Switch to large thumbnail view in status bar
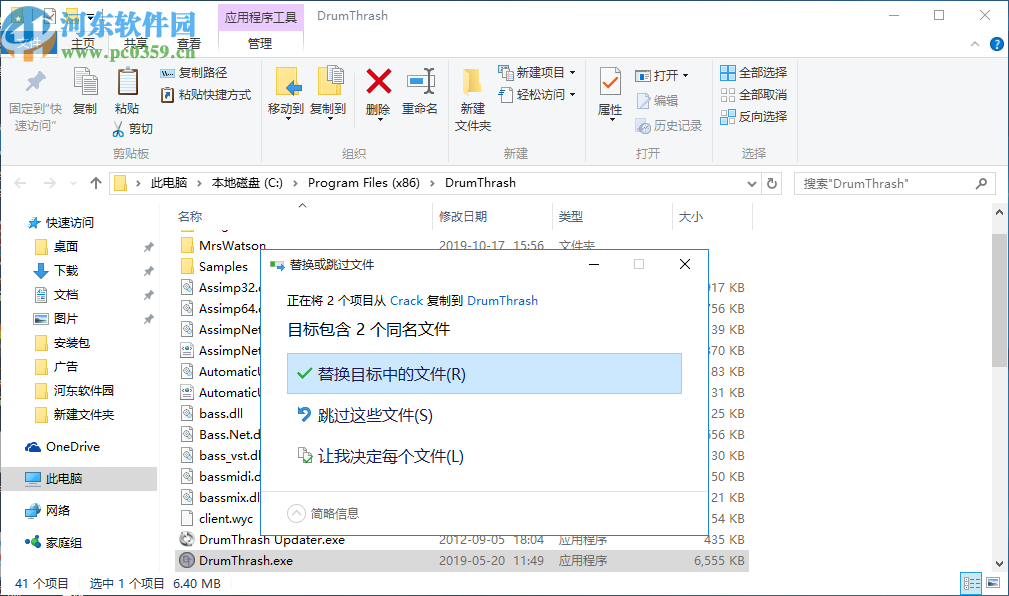Viewport: 1009px width, 596px height. 993,583
